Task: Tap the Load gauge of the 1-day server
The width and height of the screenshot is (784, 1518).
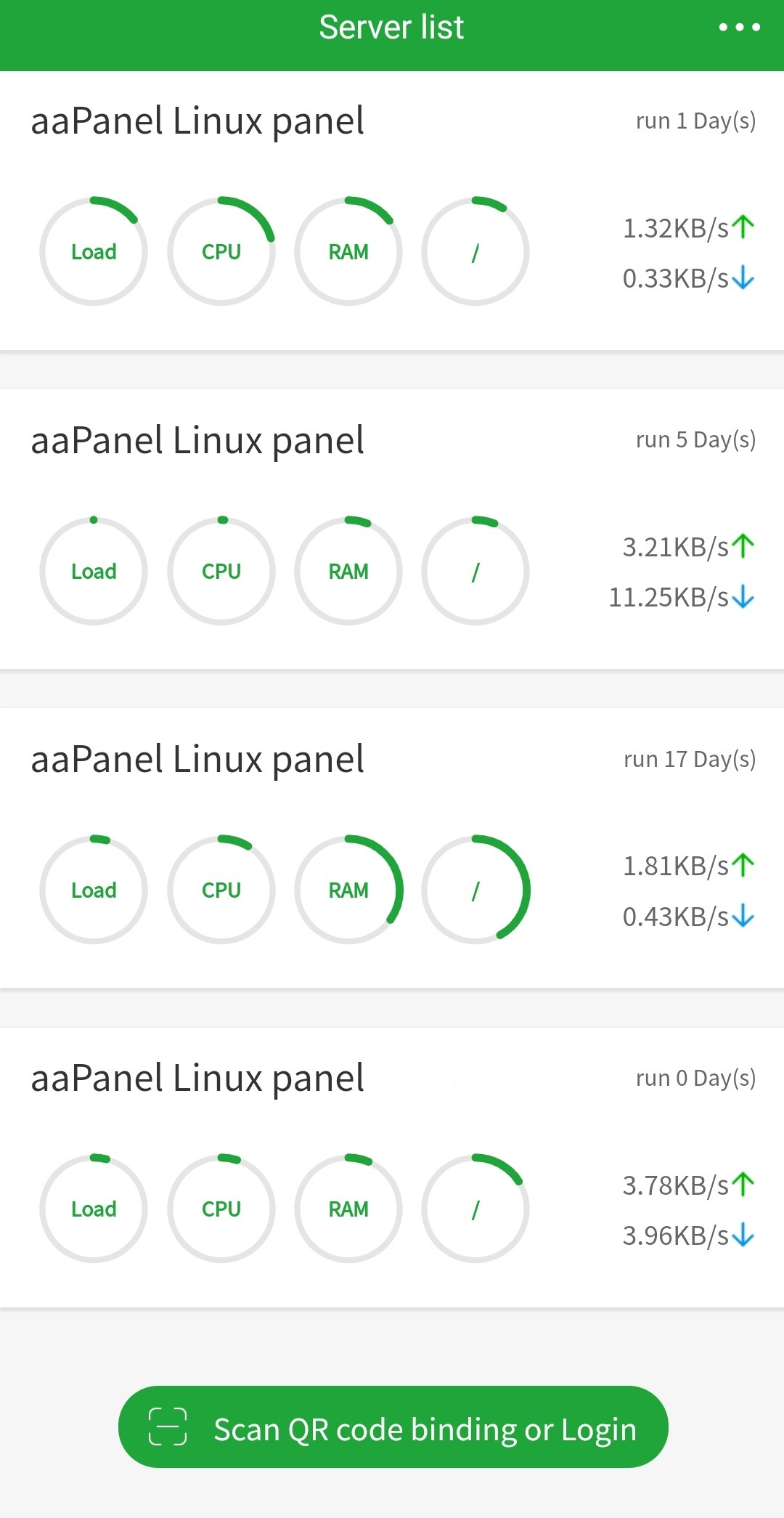Action: tap(94, 251)
